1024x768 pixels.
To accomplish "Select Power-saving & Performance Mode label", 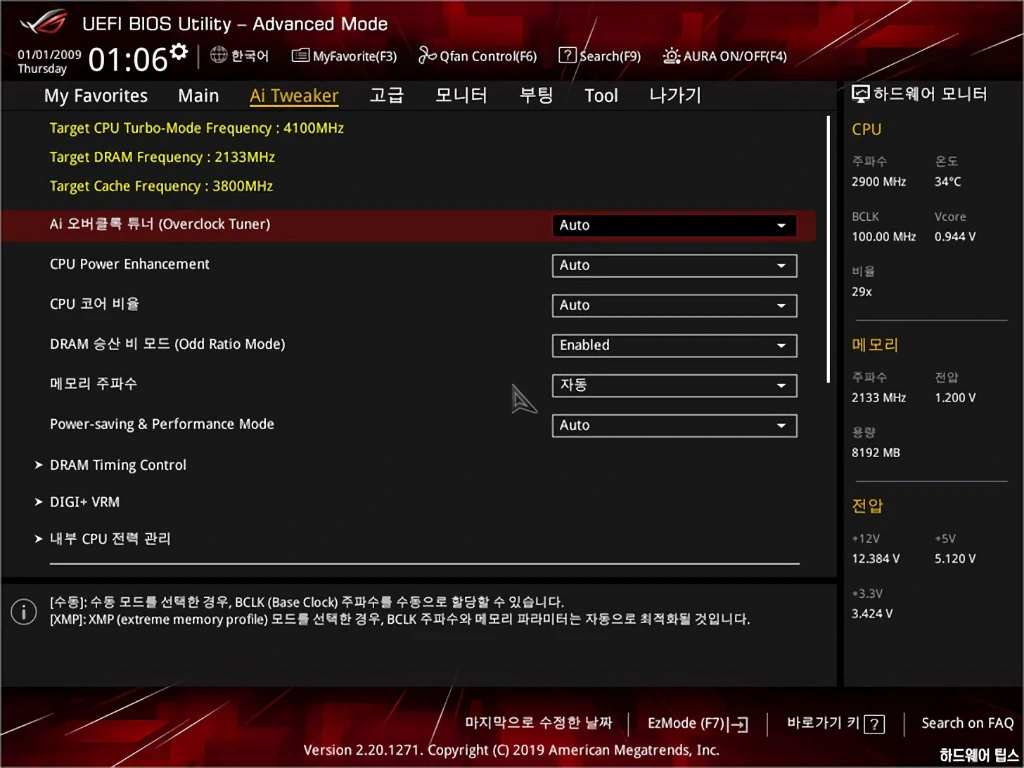I will click(162, 424).
